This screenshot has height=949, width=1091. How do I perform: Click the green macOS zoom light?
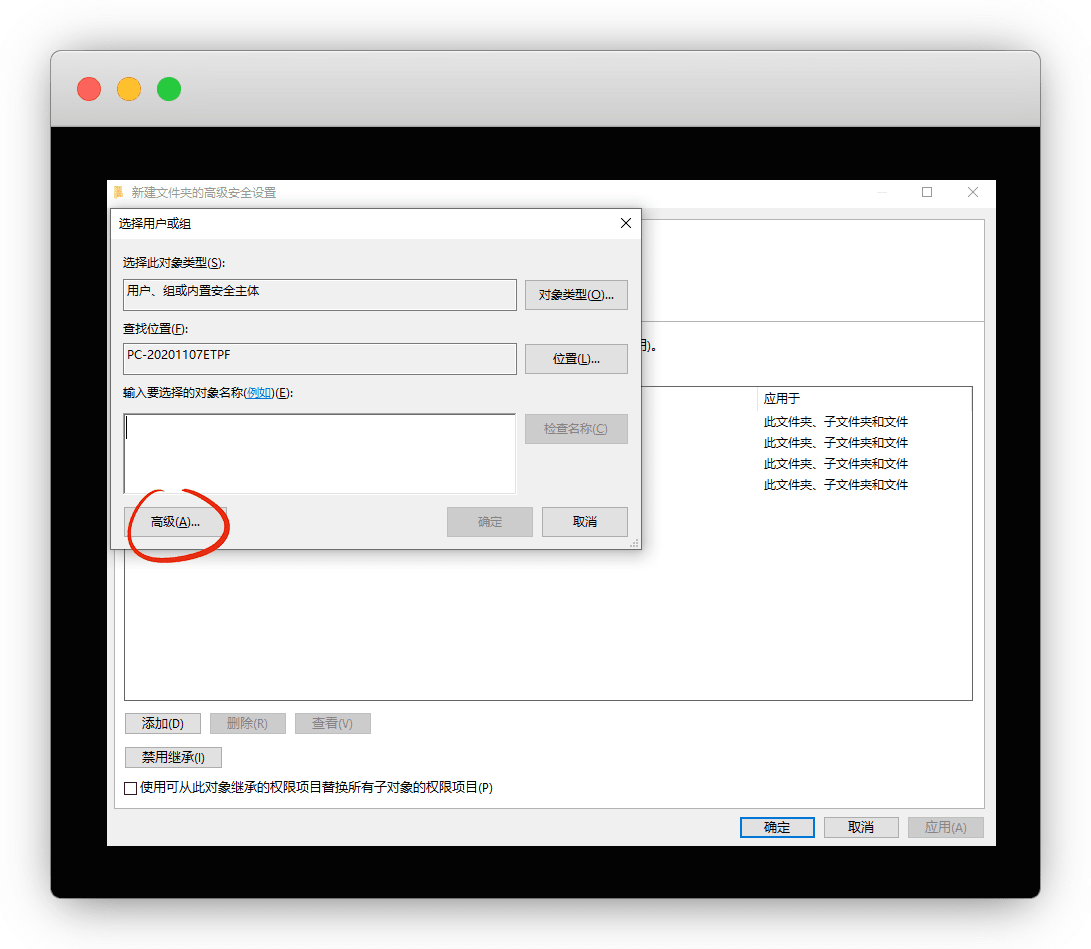coord(169,89)
